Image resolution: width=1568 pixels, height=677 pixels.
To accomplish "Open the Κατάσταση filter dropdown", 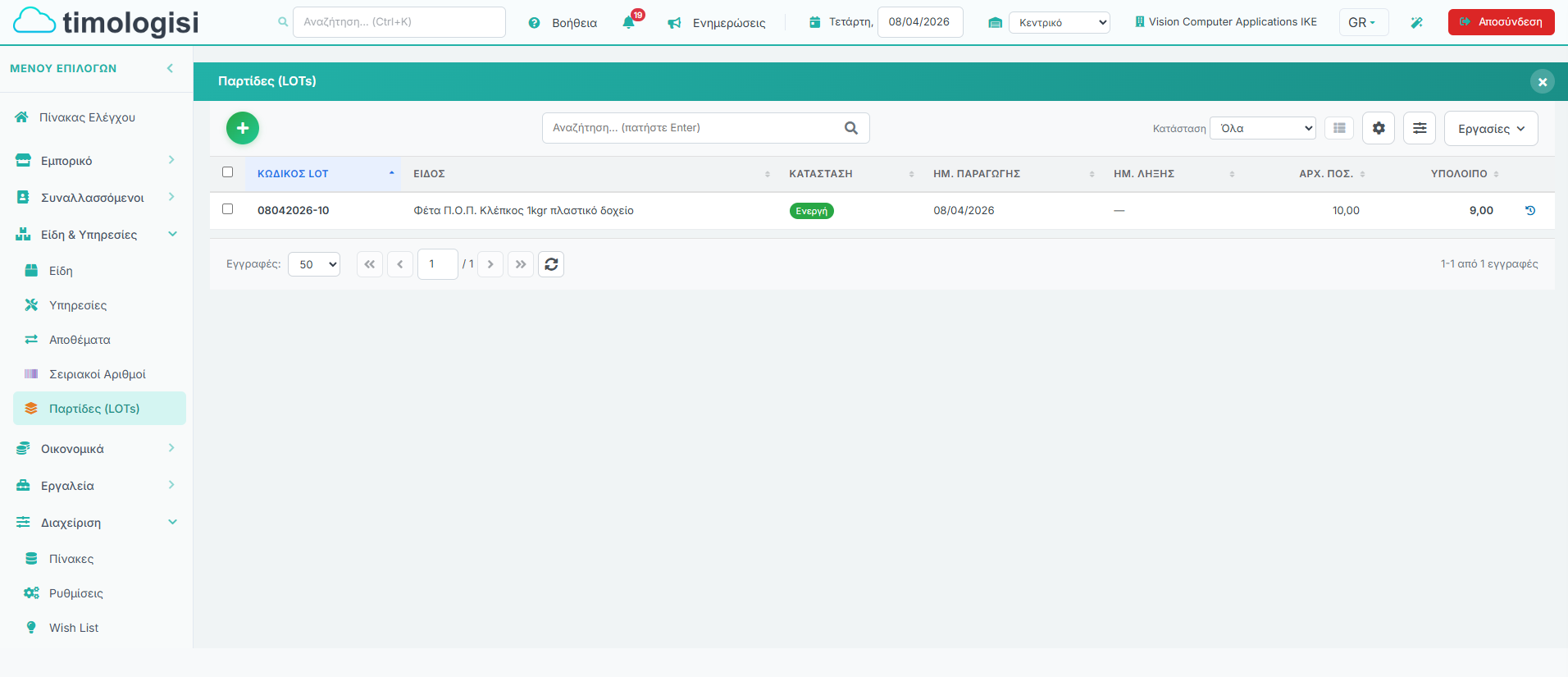I will tap(1263, 128).
